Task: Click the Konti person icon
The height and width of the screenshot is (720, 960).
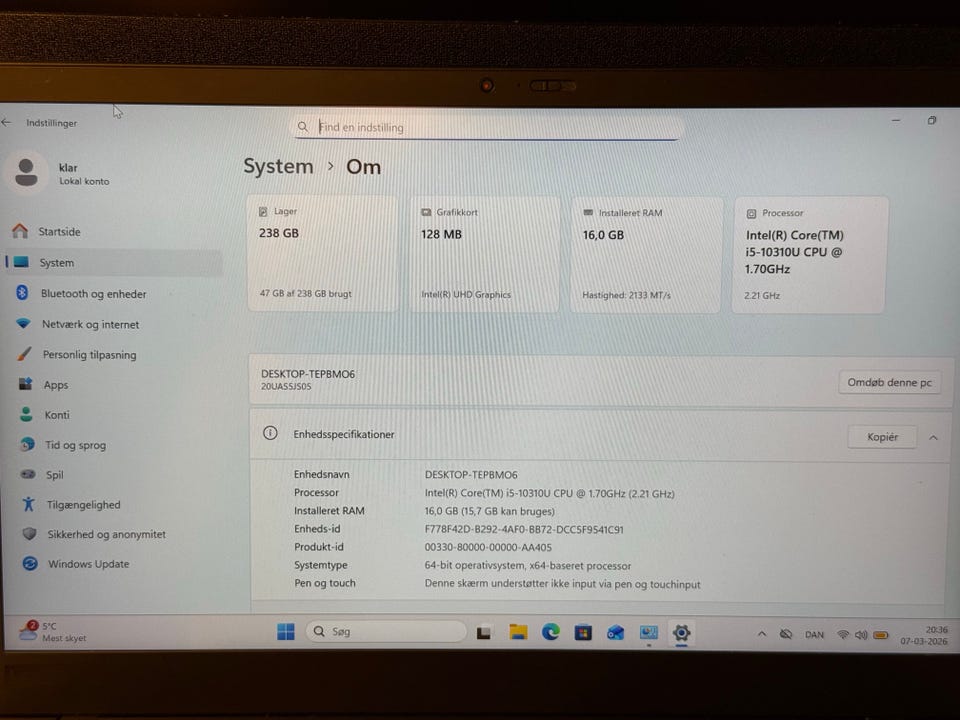Action: pos(26,414)
